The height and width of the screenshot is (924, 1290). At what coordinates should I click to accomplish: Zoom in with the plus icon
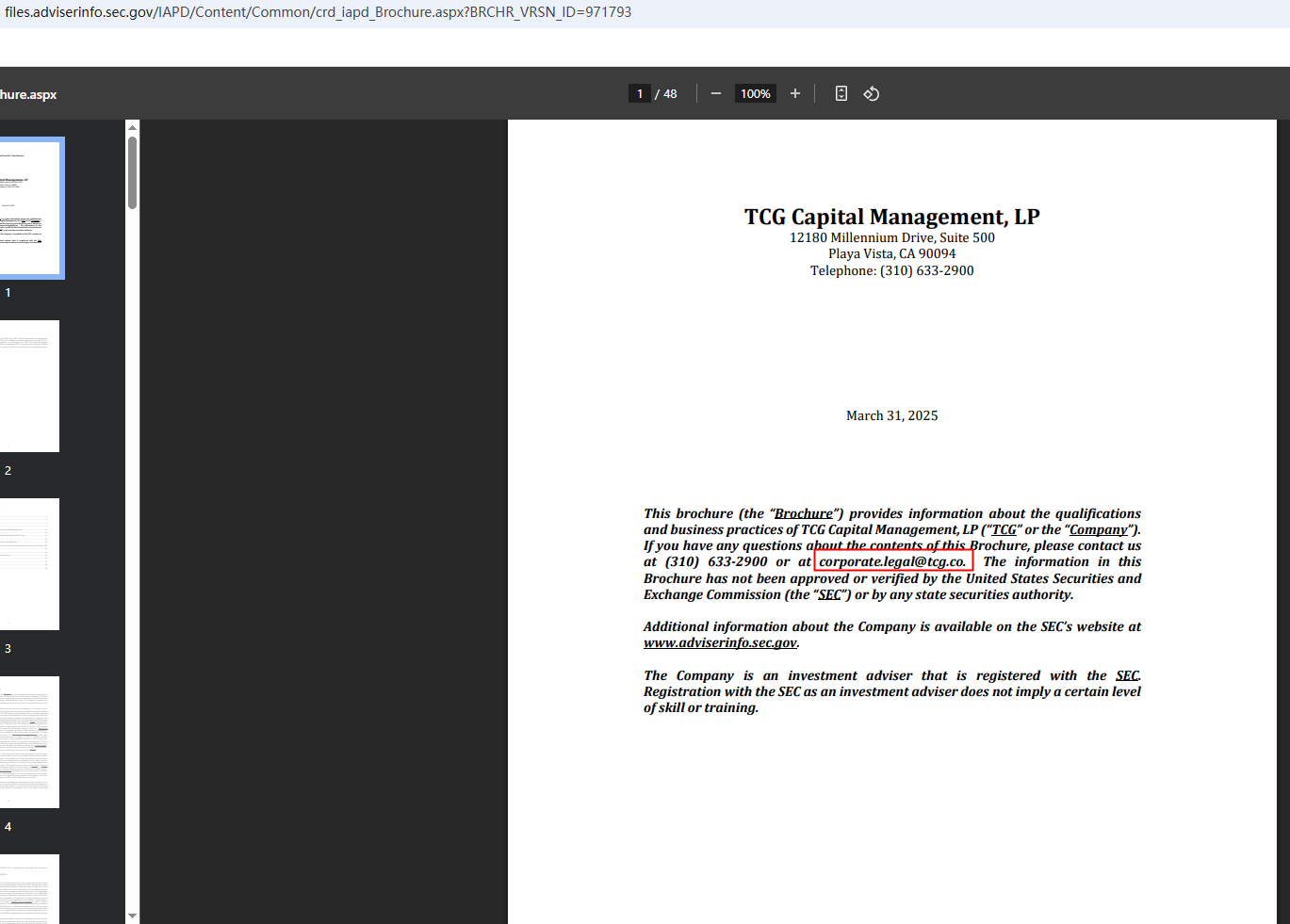(795, 93)
